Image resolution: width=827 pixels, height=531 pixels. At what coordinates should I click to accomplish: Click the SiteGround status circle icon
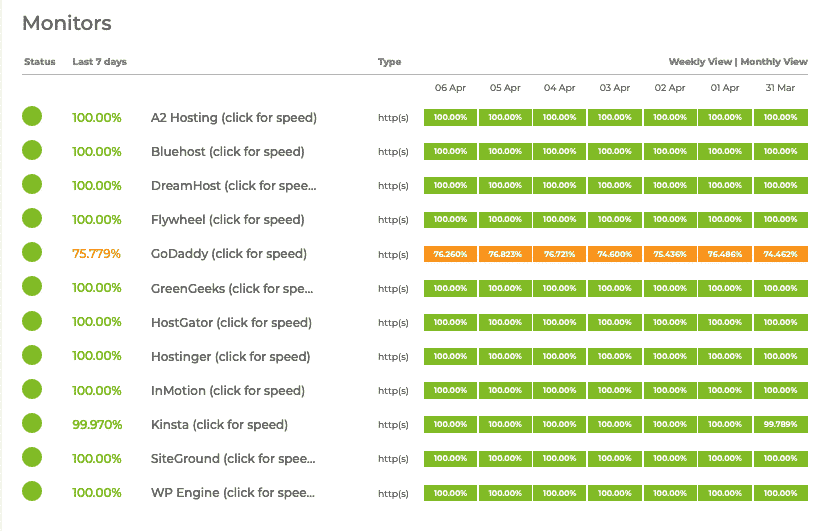32,458
